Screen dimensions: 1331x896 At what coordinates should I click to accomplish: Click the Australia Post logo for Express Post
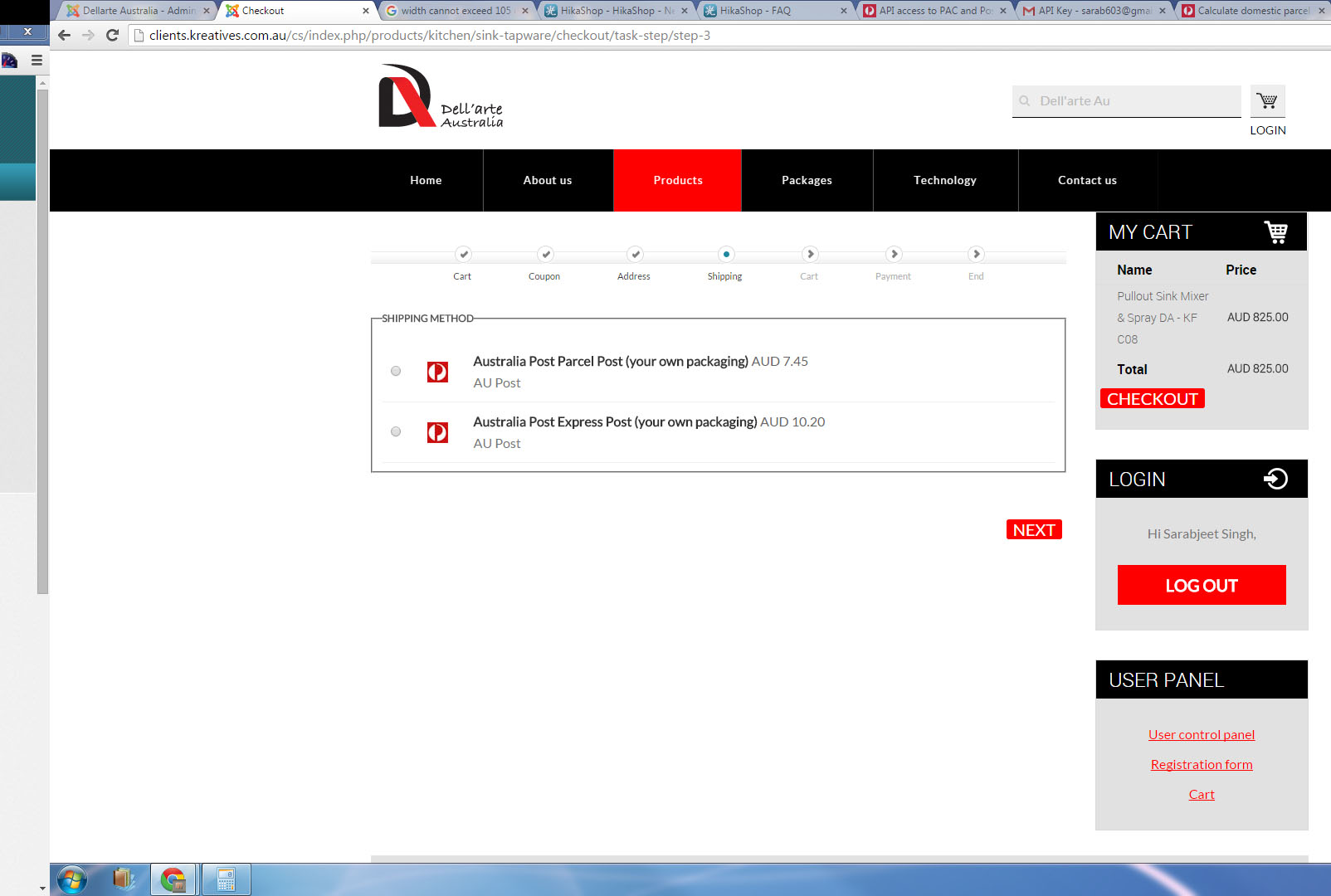(437, 432)
